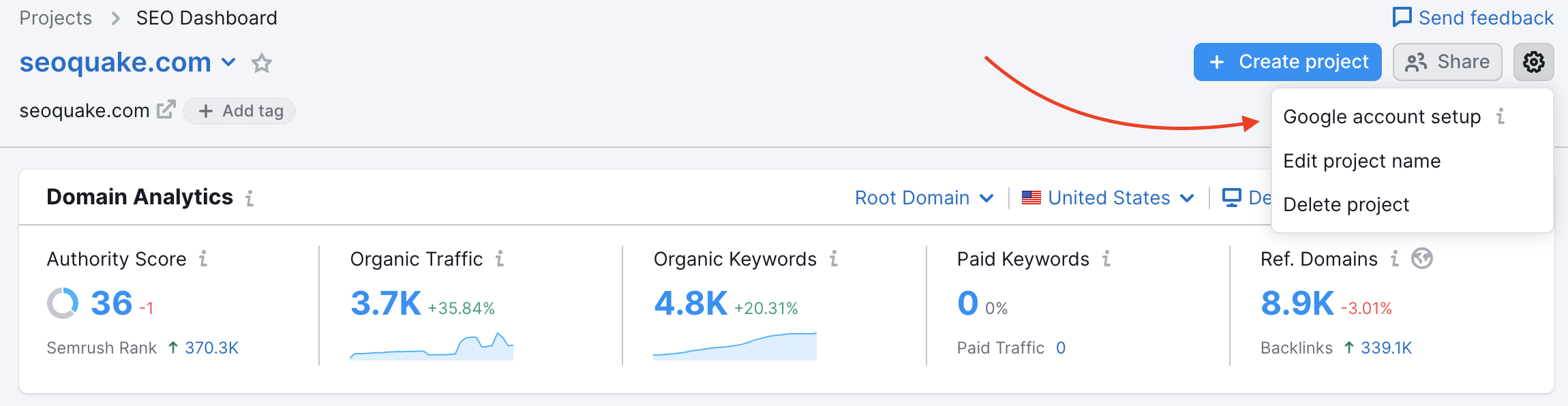
Task: Click the globe icon beside Ref. Domains
Action: coord(1422,258)
